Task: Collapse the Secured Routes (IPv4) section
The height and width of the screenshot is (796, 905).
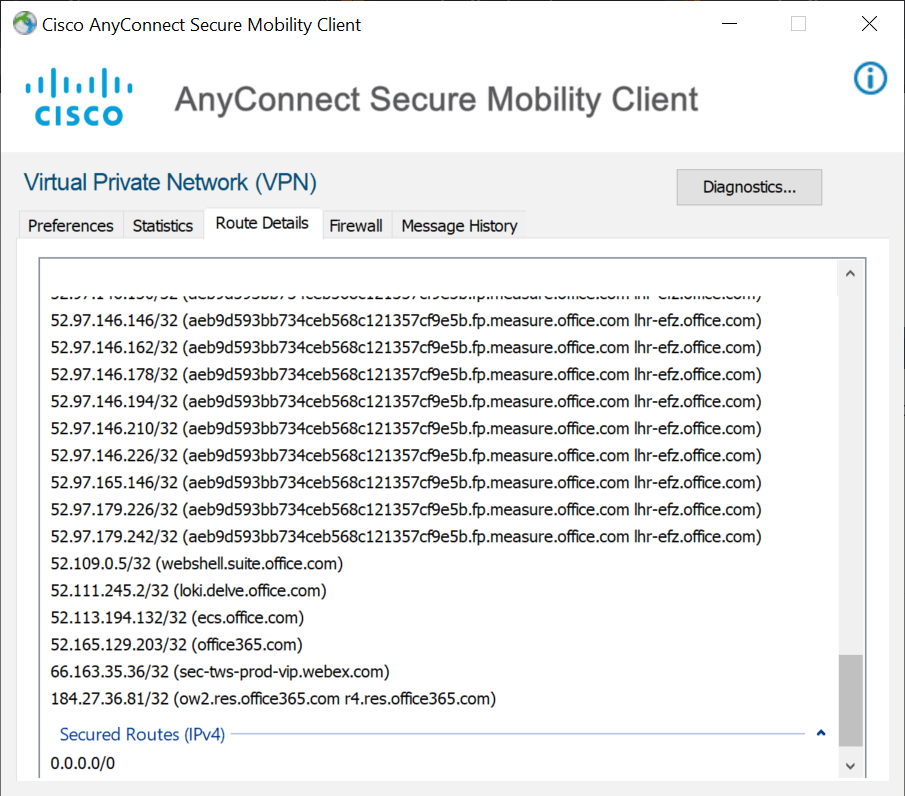Action: coord(821,733)
